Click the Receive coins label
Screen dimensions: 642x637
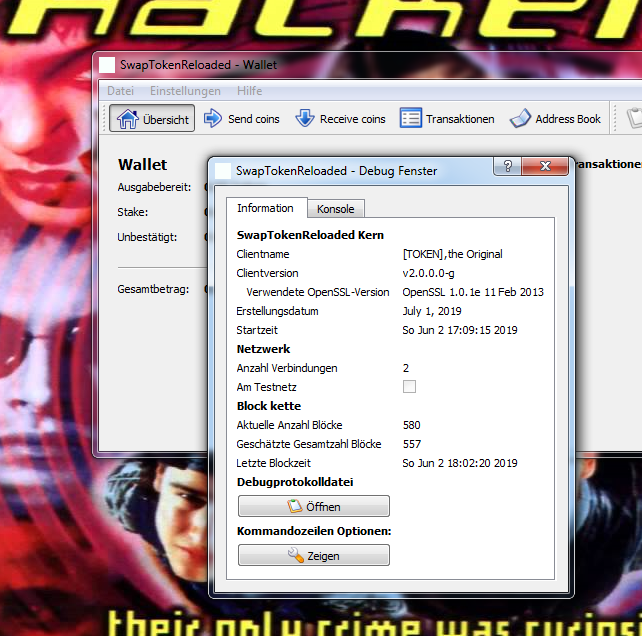pyautogui.click(x=353, y=119)
